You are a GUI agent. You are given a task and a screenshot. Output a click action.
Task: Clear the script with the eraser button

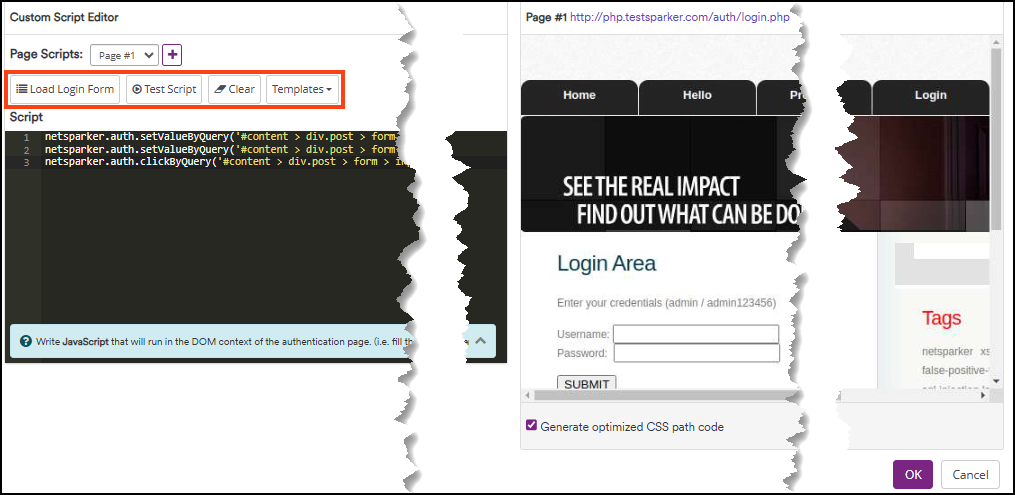(235, 89)
